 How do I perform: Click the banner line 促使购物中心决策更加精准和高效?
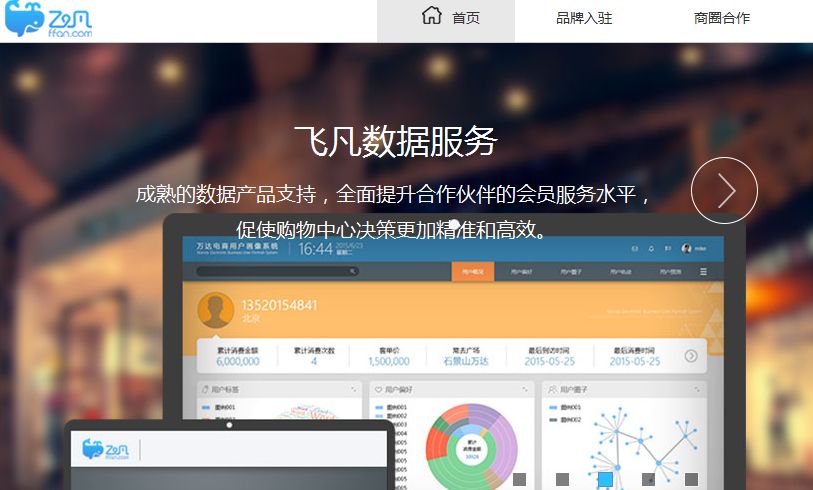pyautogui.click(x=392, y=229)
